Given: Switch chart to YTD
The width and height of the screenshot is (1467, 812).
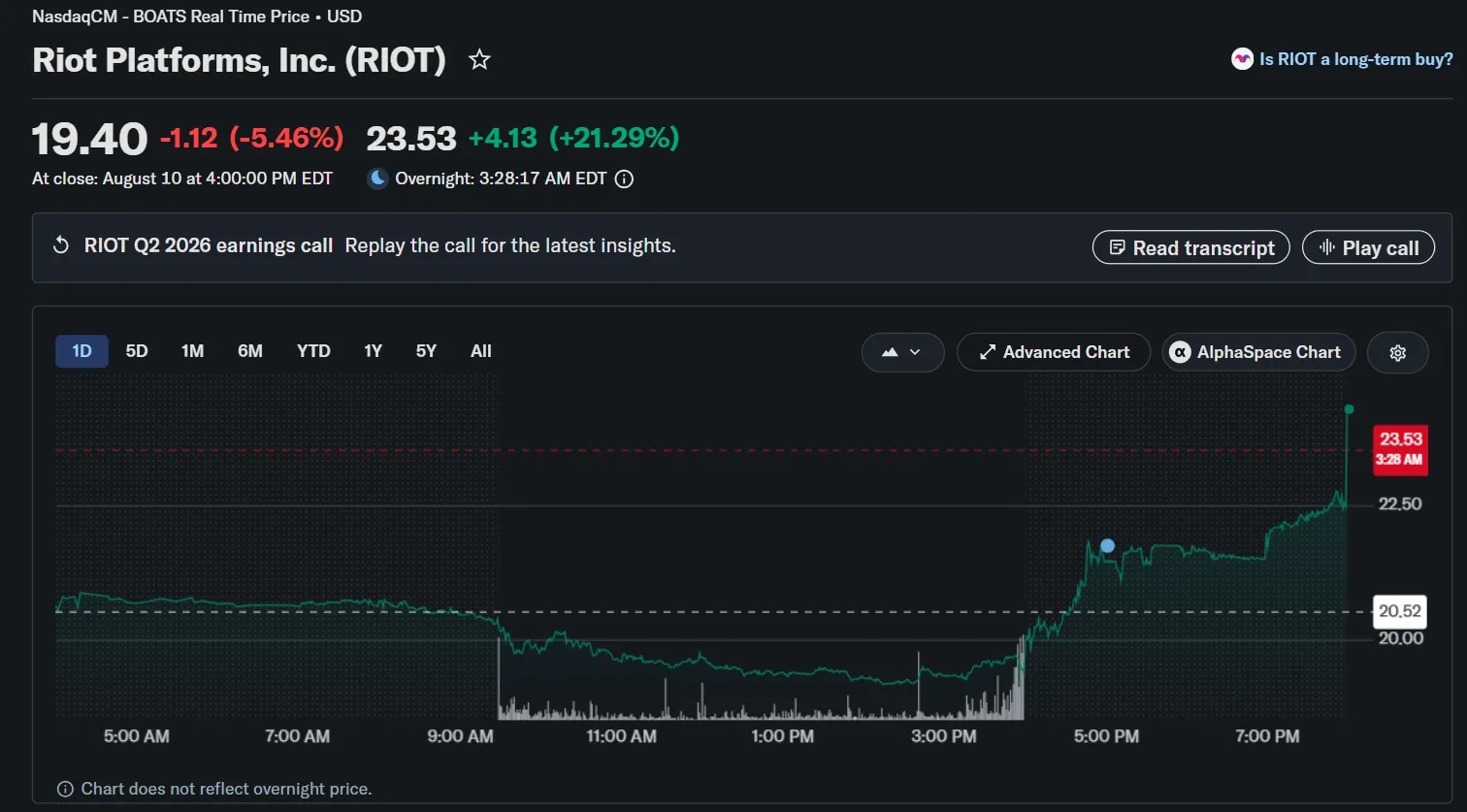Looking at the screenshot, I should coord(313,351).
